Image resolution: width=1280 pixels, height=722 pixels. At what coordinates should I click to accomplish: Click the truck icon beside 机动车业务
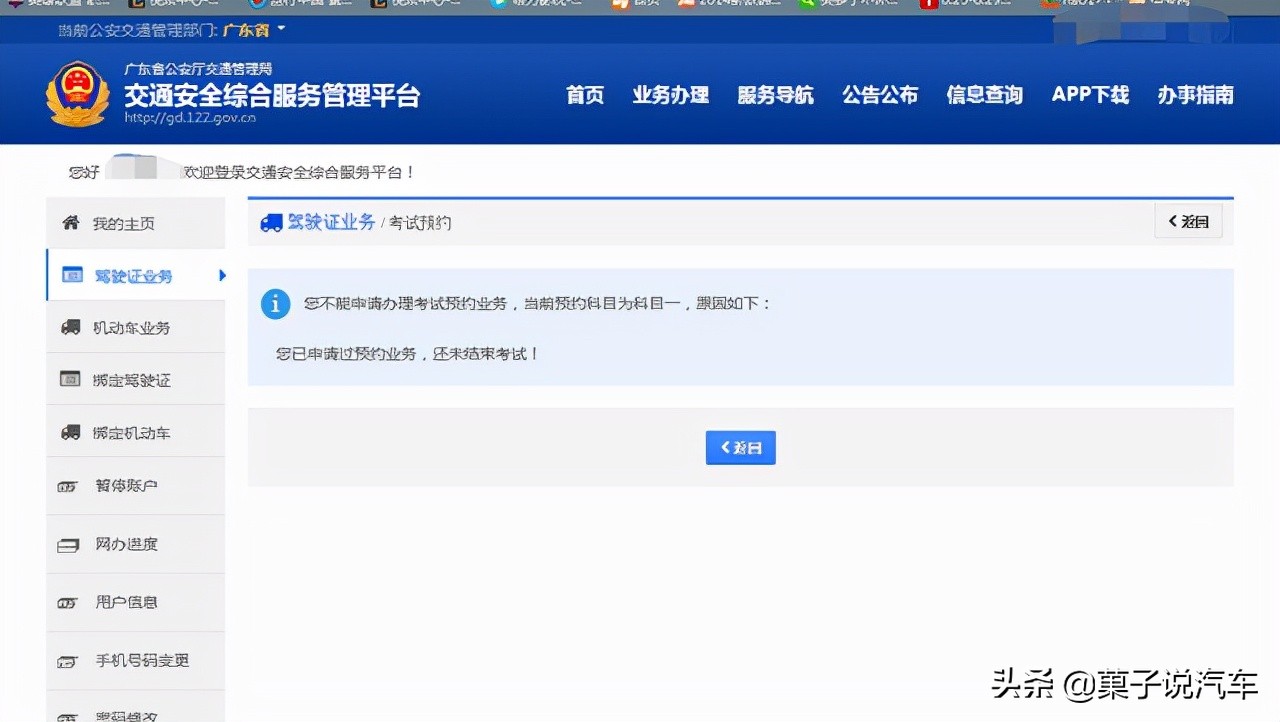pos(70,327)
